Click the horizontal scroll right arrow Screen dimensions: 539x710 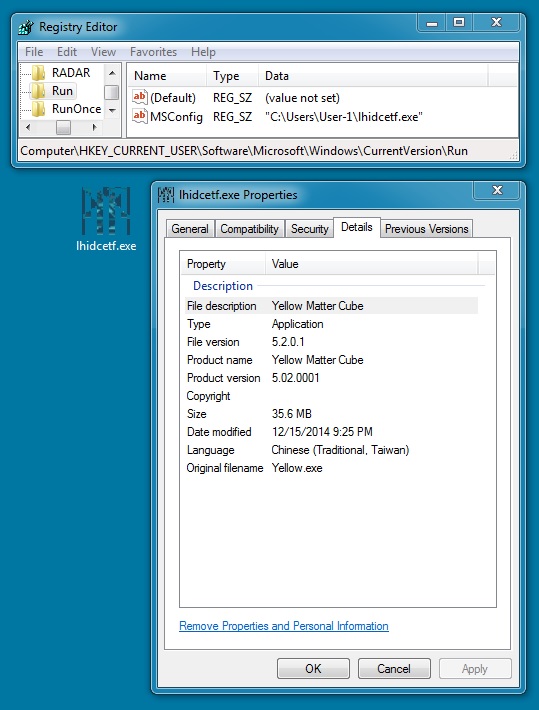click(x=94, y=127)
